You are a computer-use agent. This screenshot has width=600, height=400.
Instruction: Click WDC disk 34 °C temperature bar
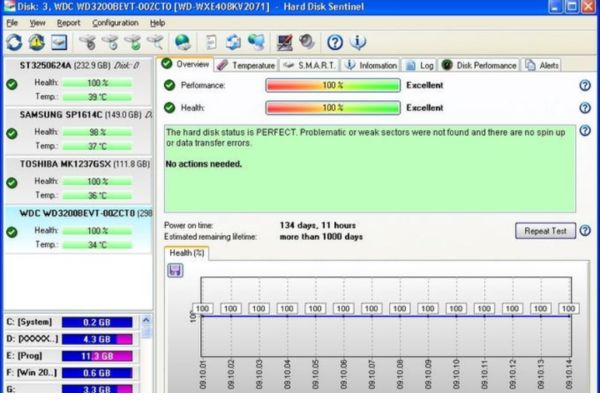pos(97,245)
